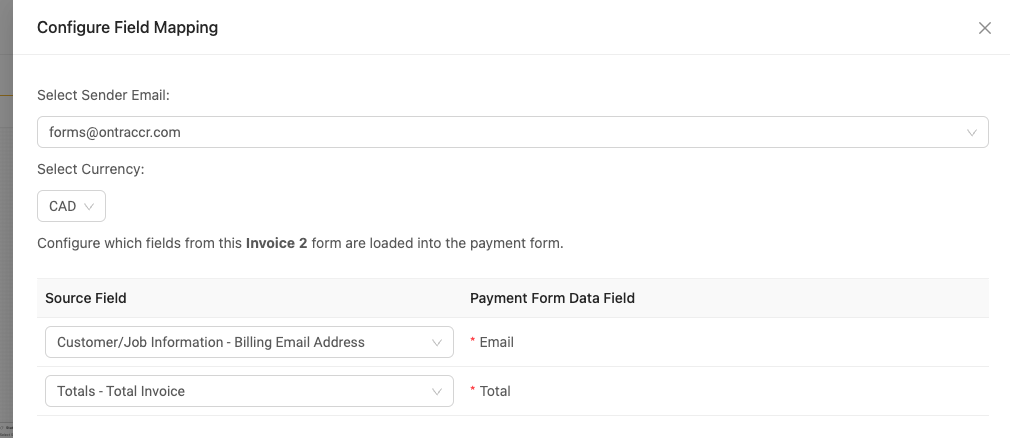Click the Configure Field Mapping title

(x=128, y=28)
